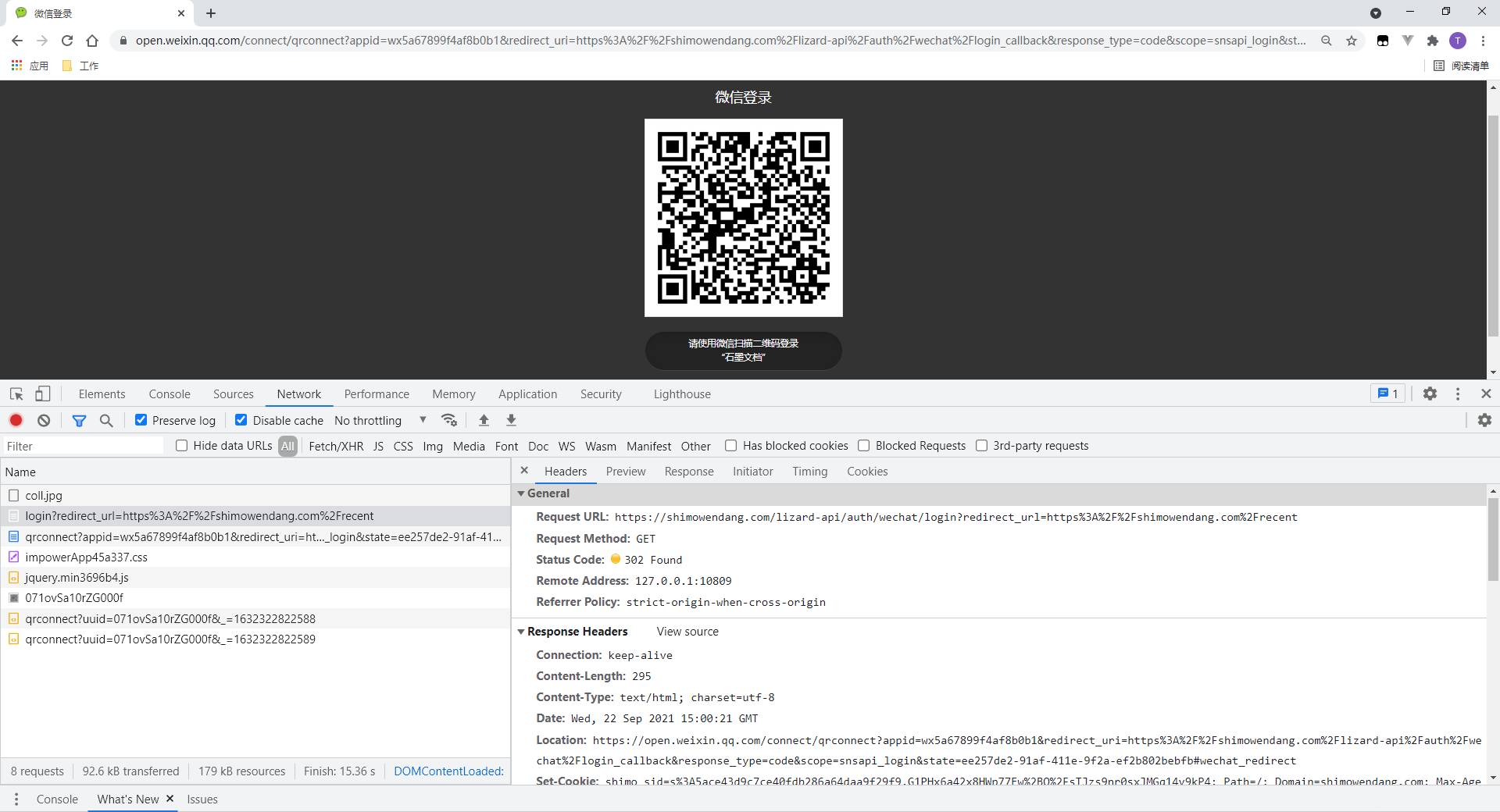Image resolution: width=1500 pixels, height=812 pixels.
Task: Open the Issues drawer tab
Action: tap(202, 800)
